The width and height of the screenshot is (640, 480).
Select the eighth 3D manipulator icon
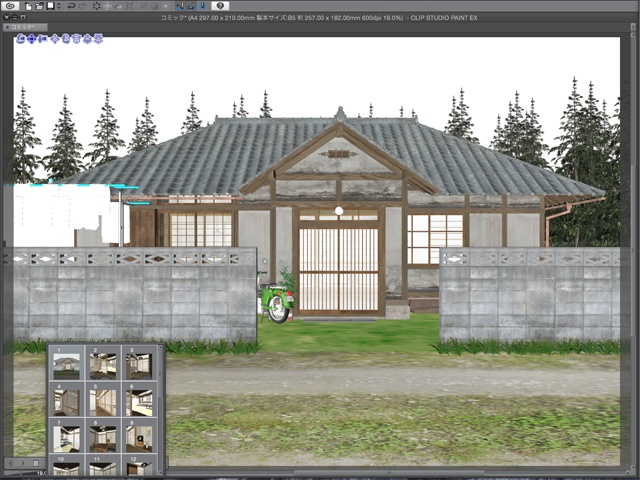[x=98, y=38]
